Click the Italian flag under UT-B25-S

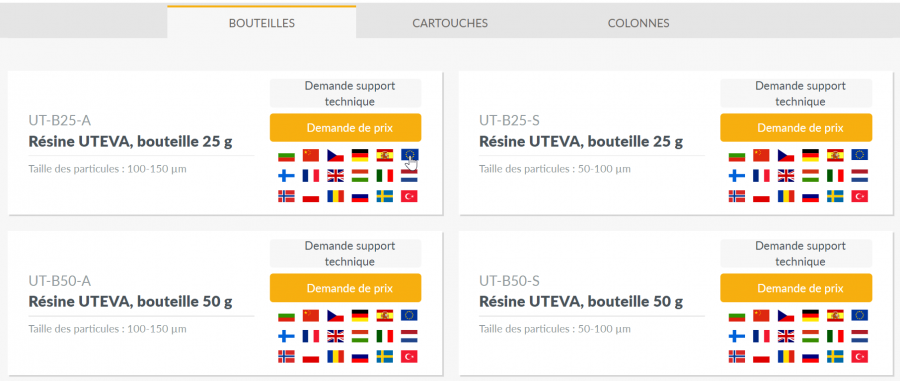(x=835, y=176)
